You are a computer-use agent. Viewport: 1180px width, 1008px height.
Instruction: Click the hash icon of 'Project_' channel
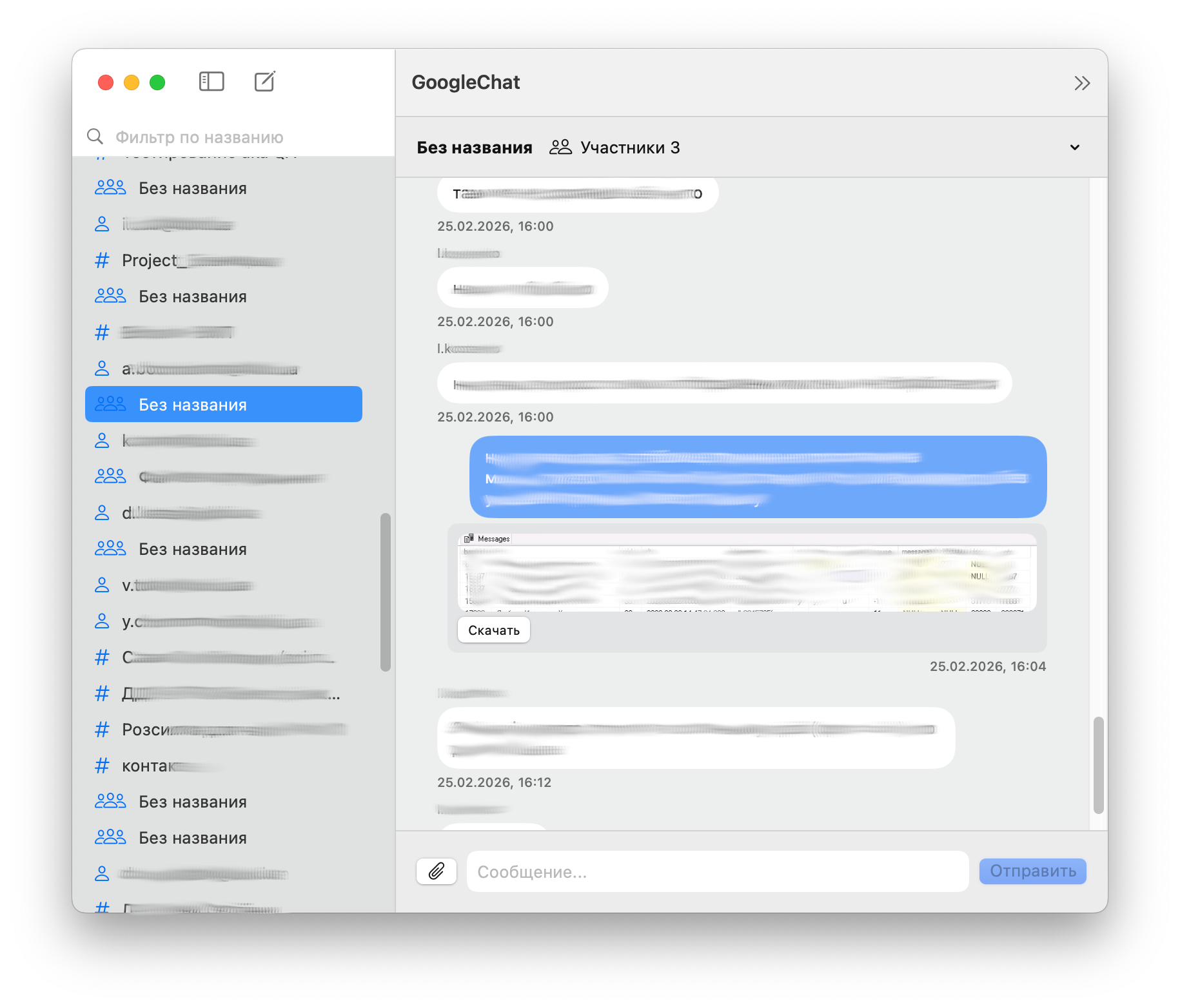click(x=102, y=260)
